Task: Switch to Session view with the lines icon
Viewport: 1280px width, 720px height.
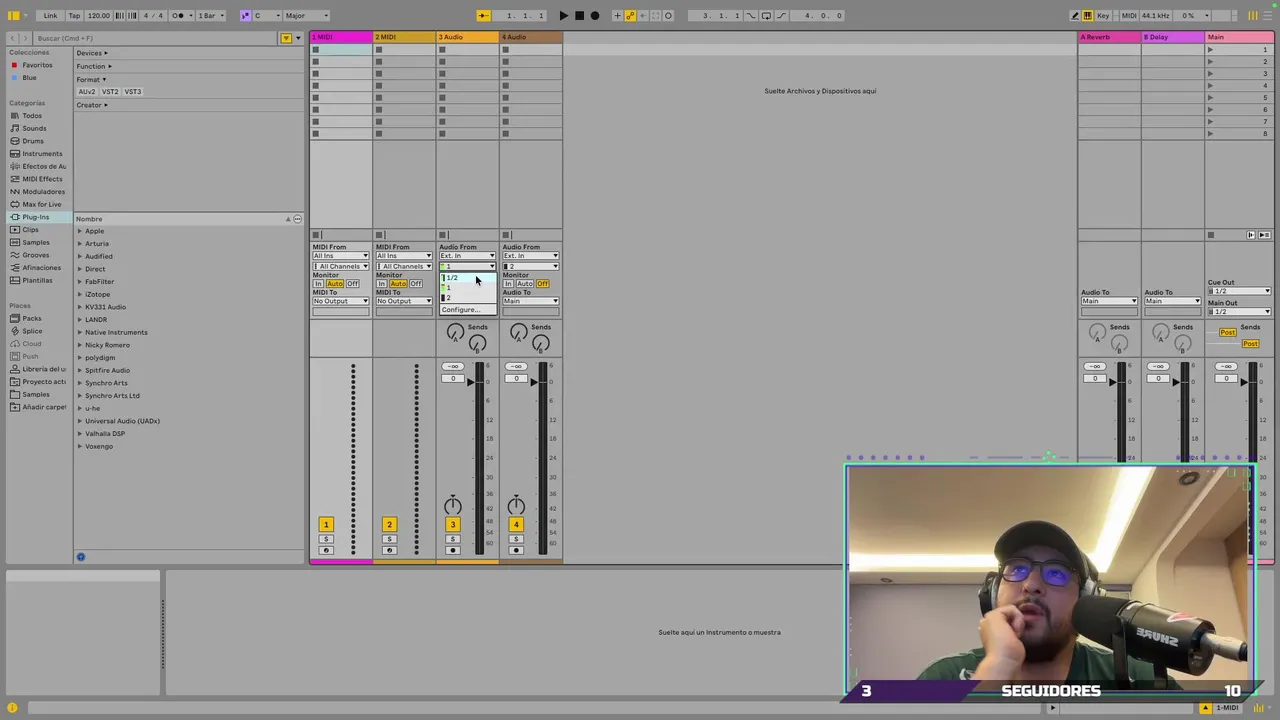Action: (x=1265, y=15)
